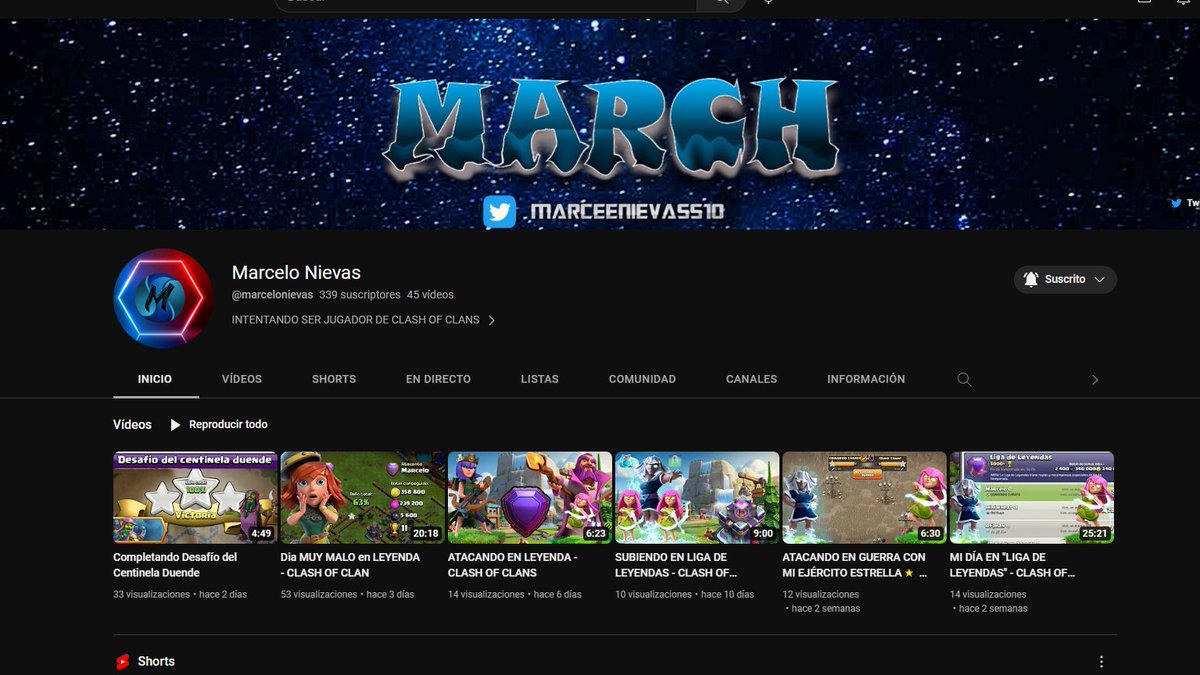The image size is (1200, 675).
Task: Click the 53 visualizaciones hace 3 días text
Action: pos(347,594)
